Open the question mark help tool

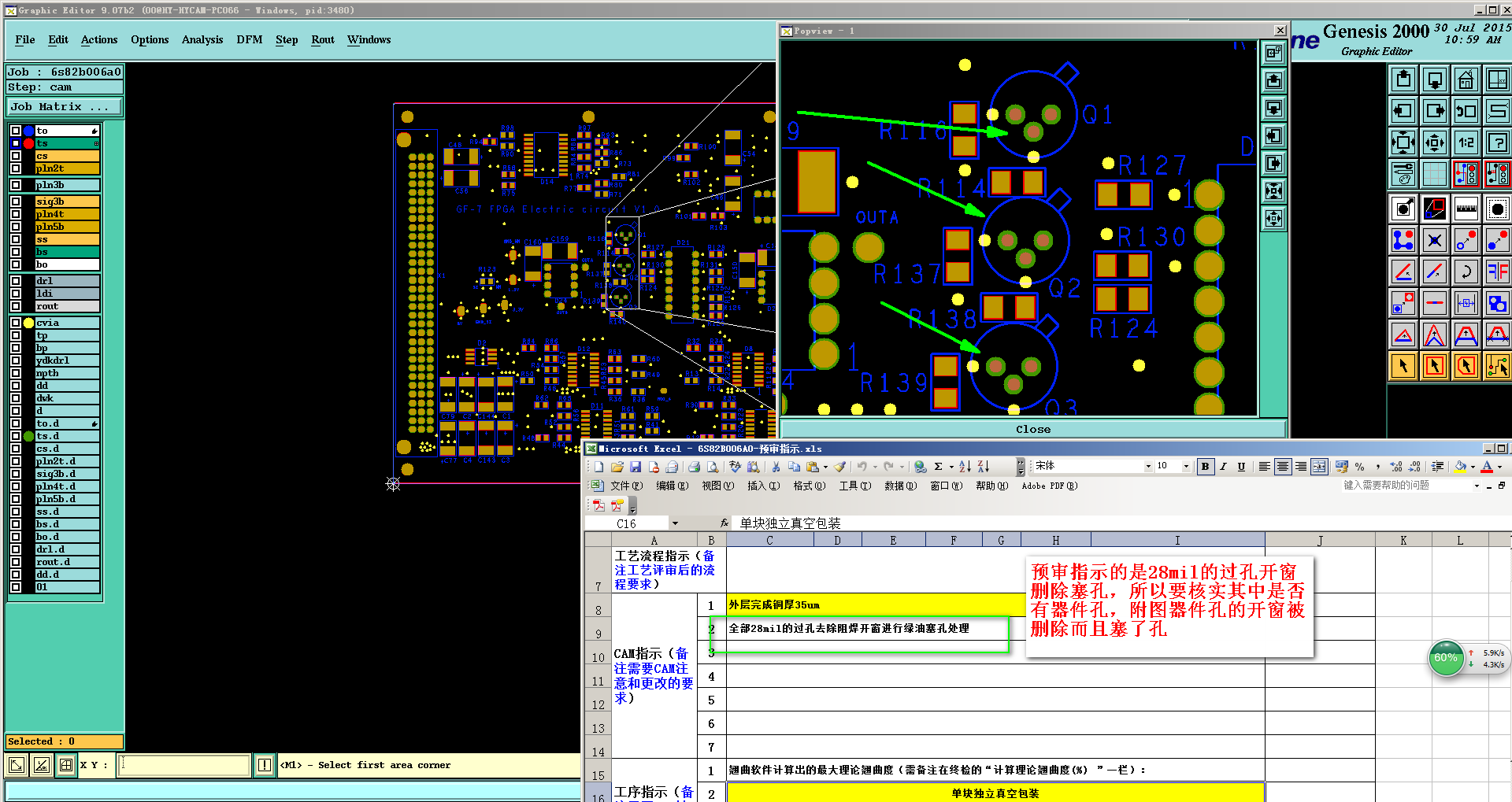(x=1497, y=142)
